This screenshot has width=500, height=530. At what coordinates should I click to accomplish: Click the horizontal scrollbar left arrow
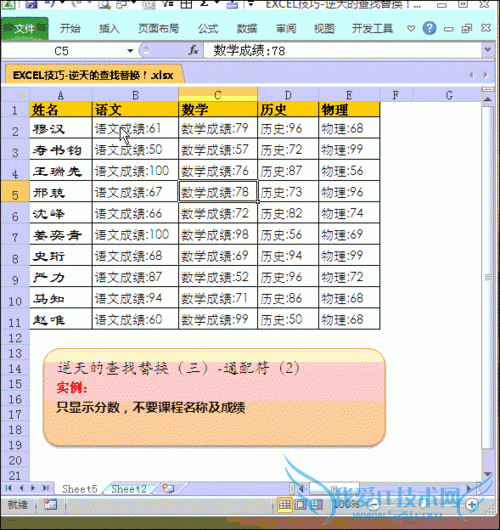click(302, 488)
